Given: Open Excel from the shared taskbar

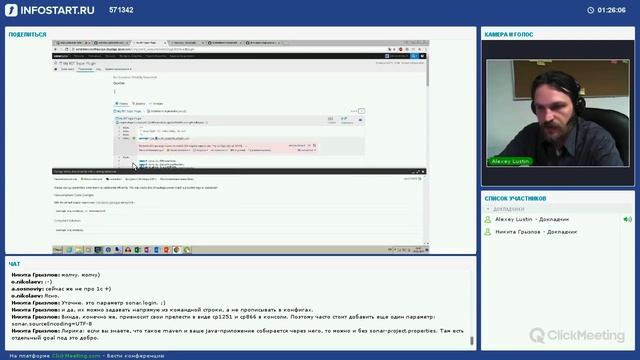Looking at the screenshot, I should (x=138, y=250).
